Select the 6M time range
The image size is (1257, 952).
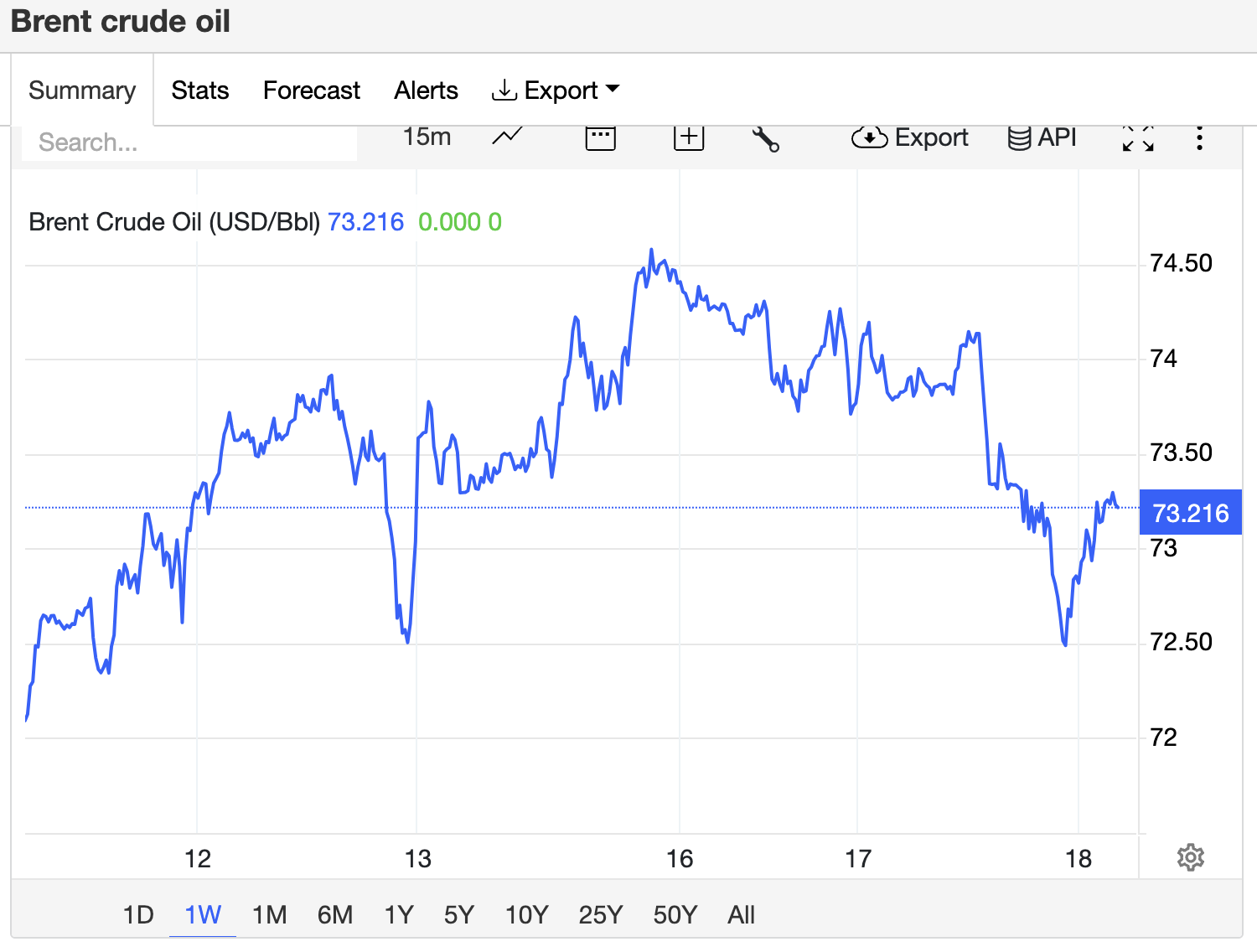[x=334, y=914]
